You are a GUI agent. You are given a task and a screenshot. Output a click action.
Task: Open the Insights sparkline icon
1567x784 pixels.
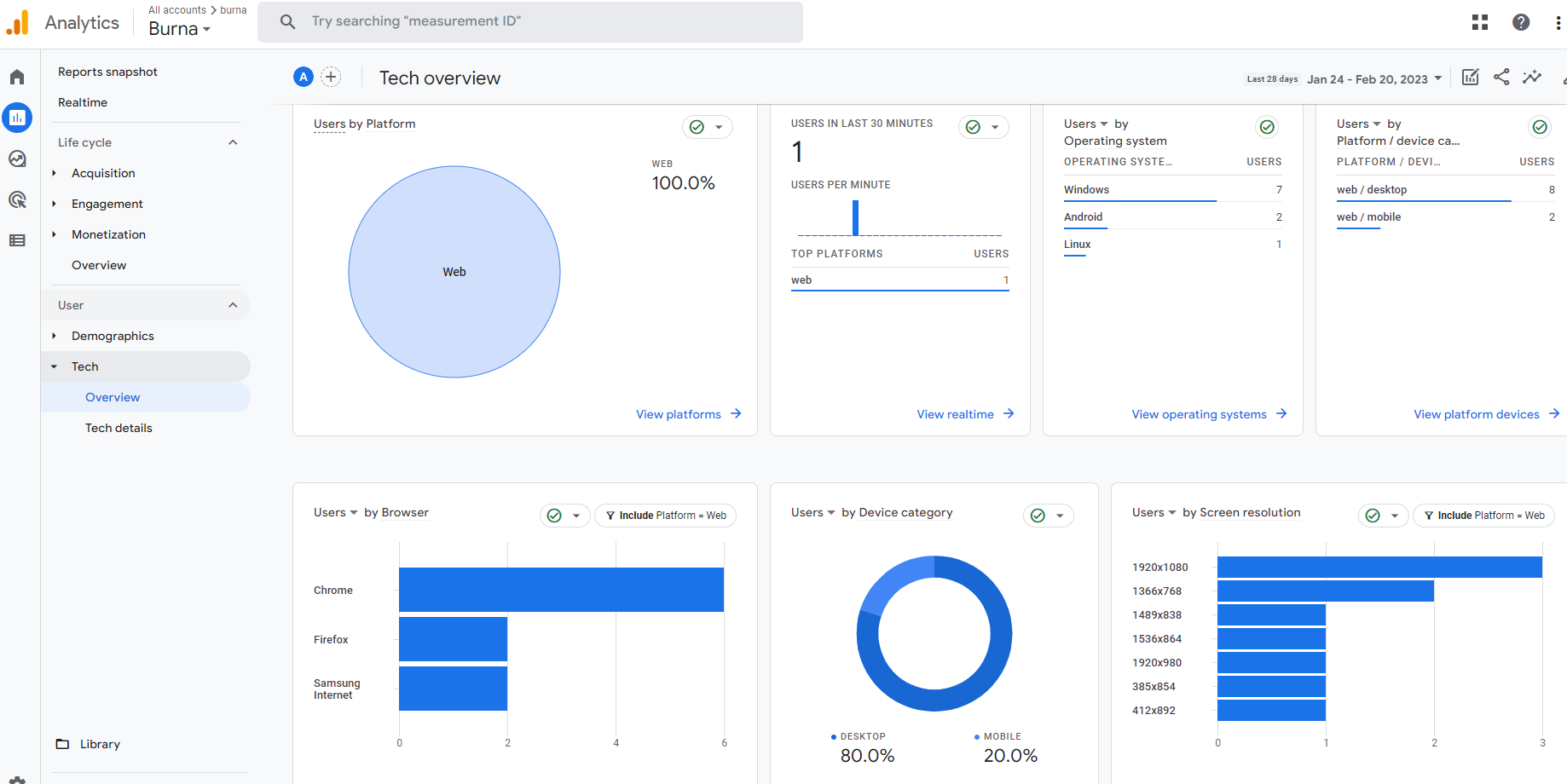coord(1532,78)
